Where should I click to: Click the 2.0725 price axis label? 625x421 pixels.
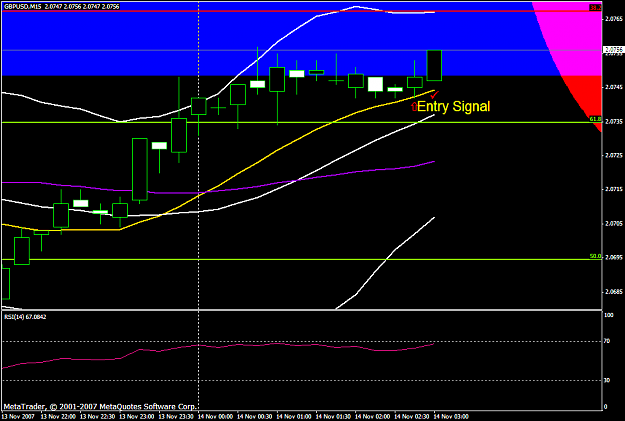(x=614, y=155)
